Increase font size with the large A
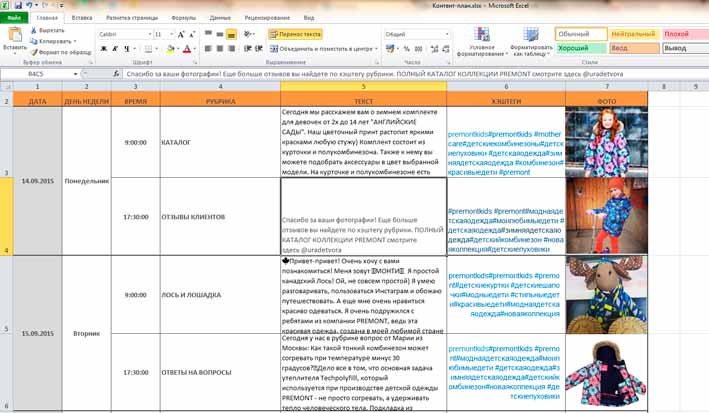The height and width of the screenshot is (413, 709). (x=181, y=34)
